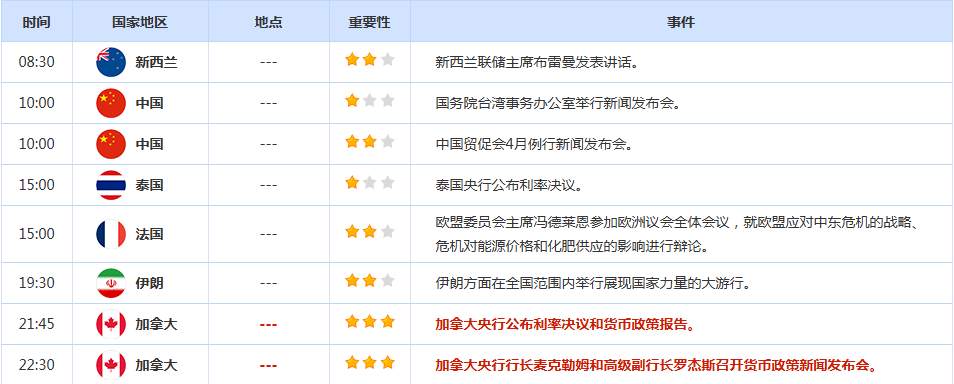
Task: Click three-star rating in 22:30 row
Action: point(369,363)
